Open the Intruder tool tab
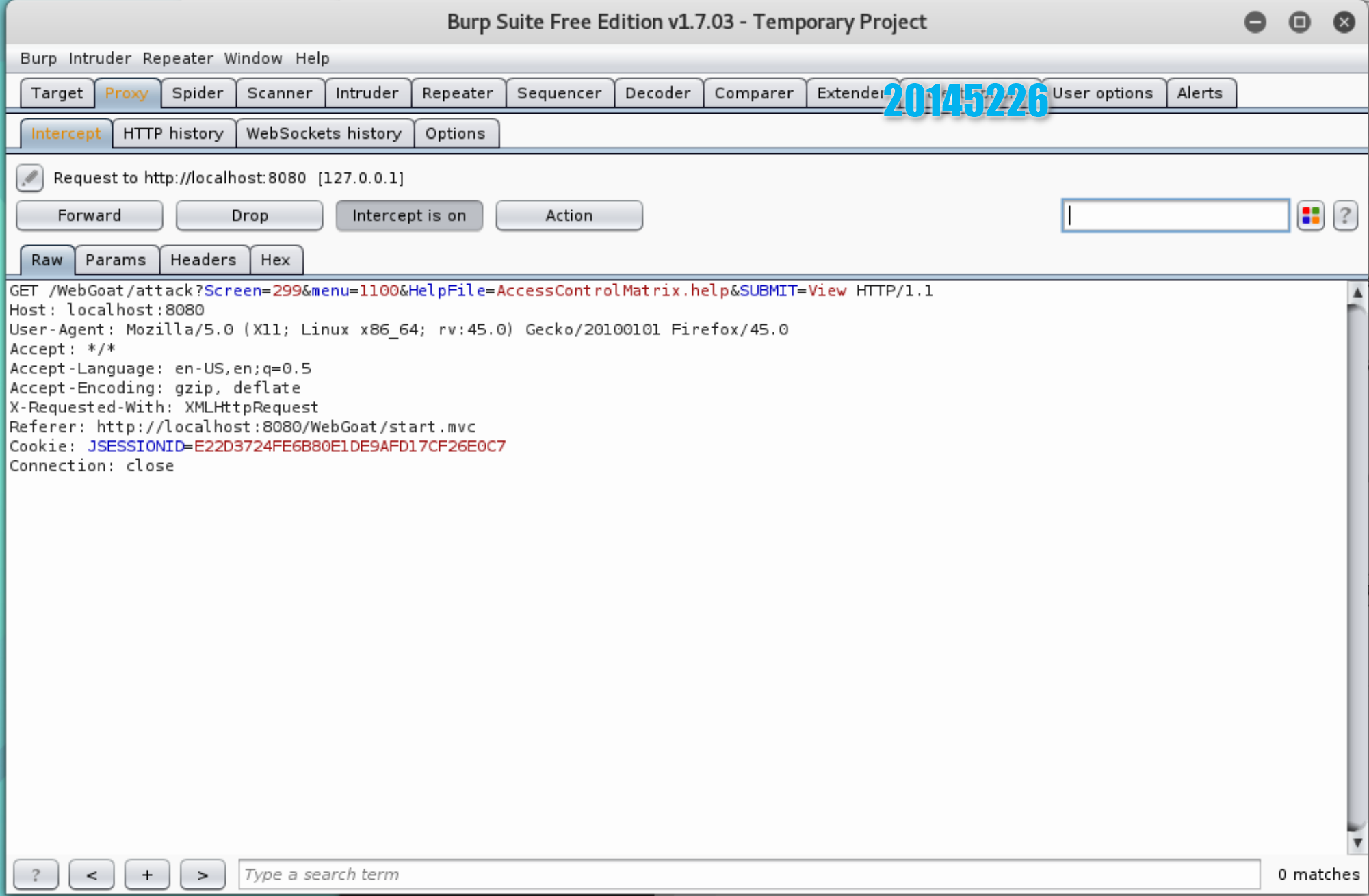The image size is (1369, 896). [367, 93]
